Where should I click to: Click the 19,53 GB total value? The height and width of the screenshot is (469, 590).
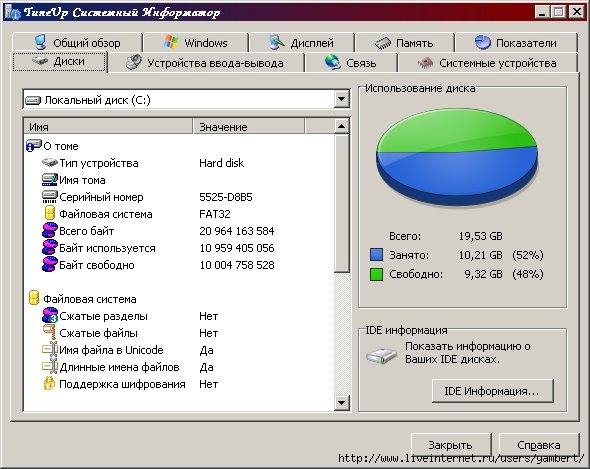(481, 236)
